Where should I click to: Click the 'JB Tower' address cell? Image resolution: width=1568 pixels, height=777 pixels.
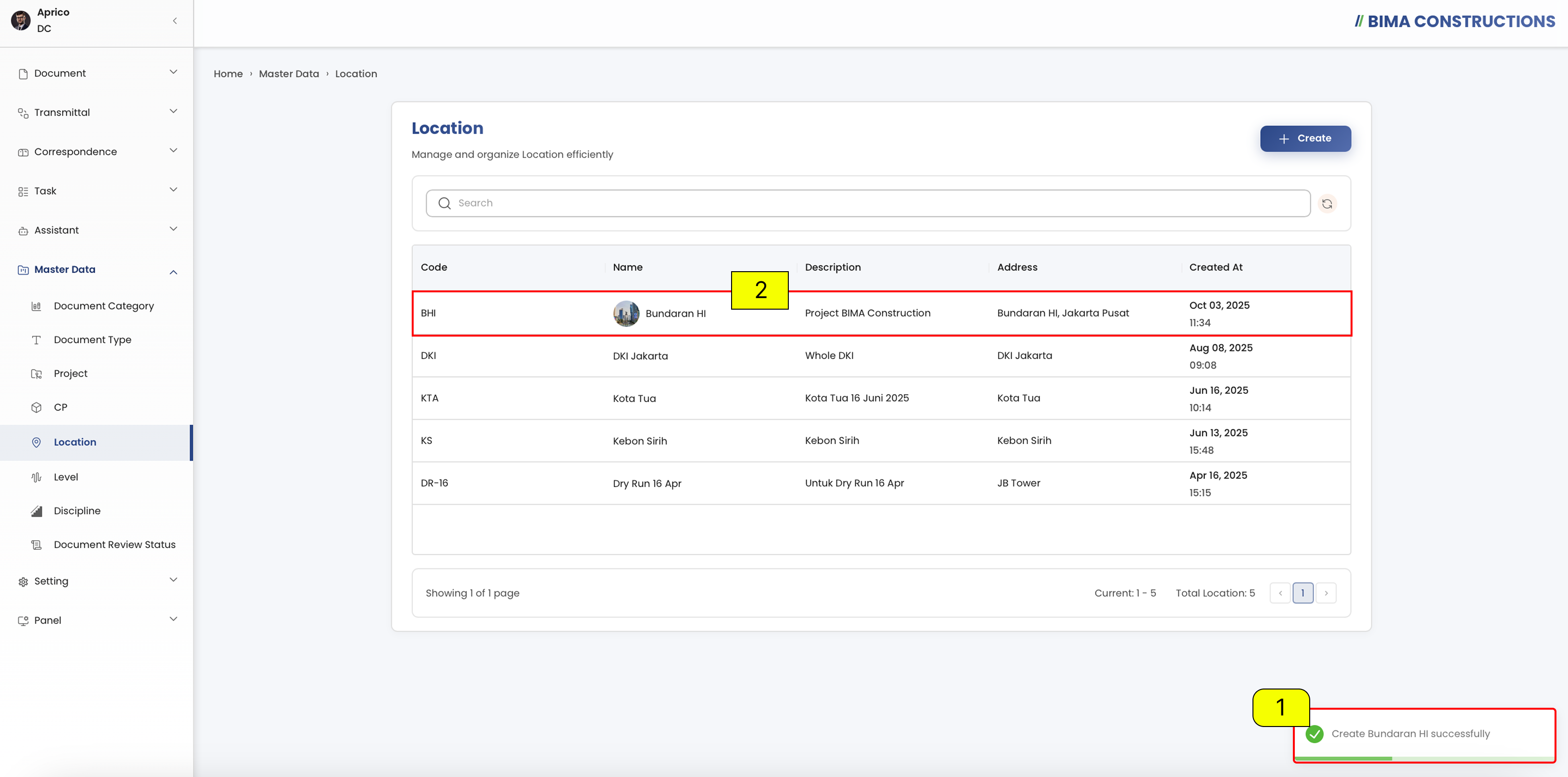(x=1018, y=483)
